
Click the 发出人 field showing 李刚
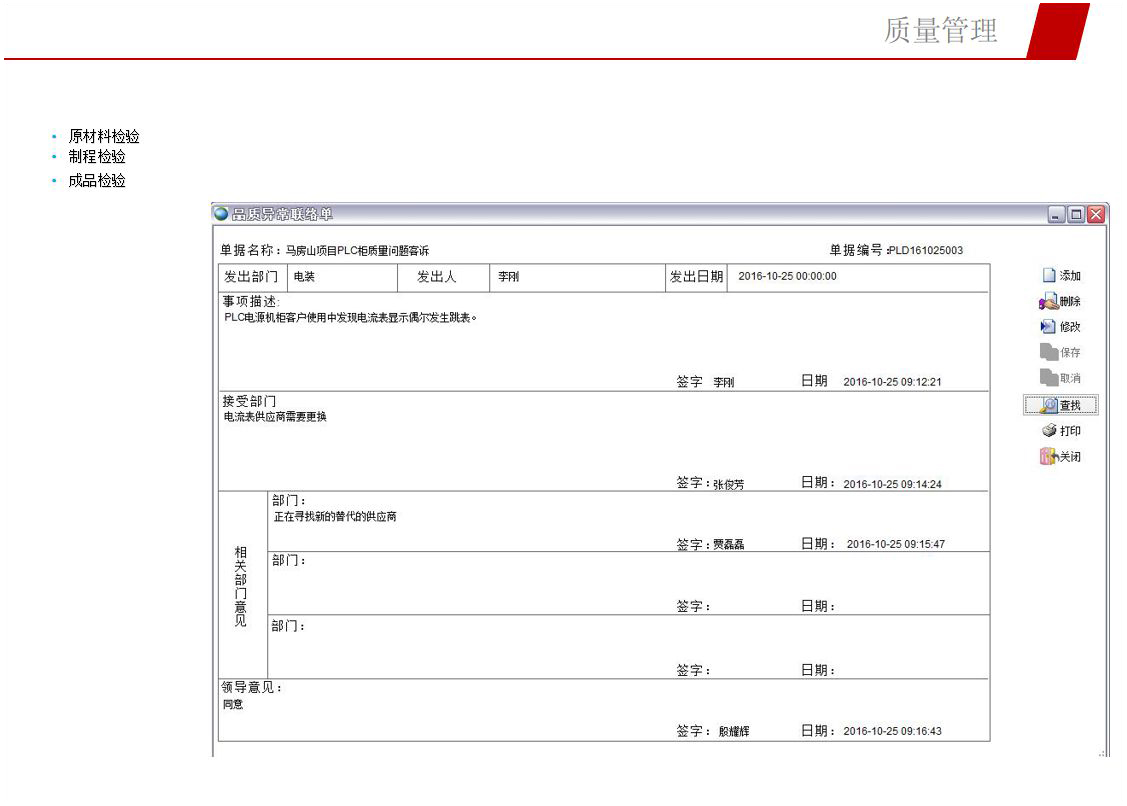point(578,277)
